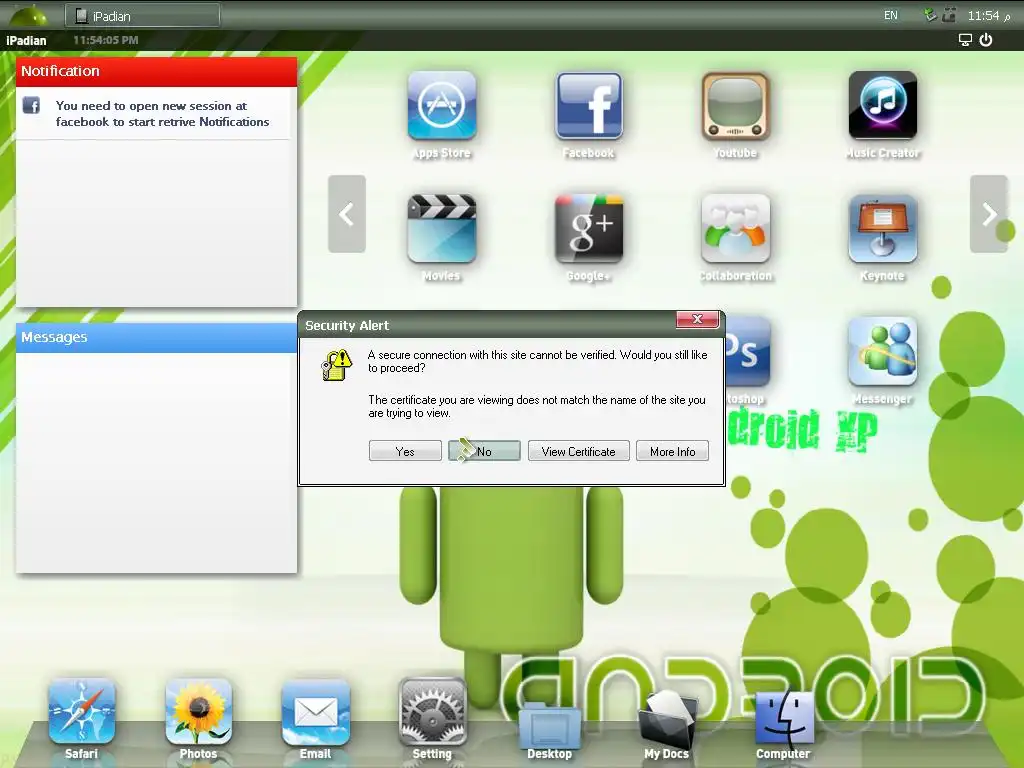
Task: Click More Info button
Action: click(673, 451)
